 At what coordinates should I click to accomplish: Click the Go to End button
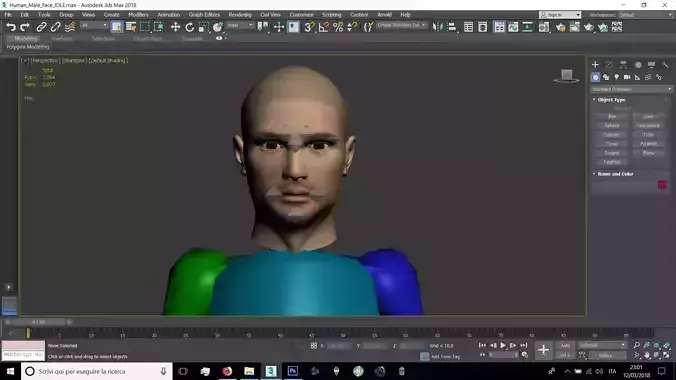coord(523,345)
